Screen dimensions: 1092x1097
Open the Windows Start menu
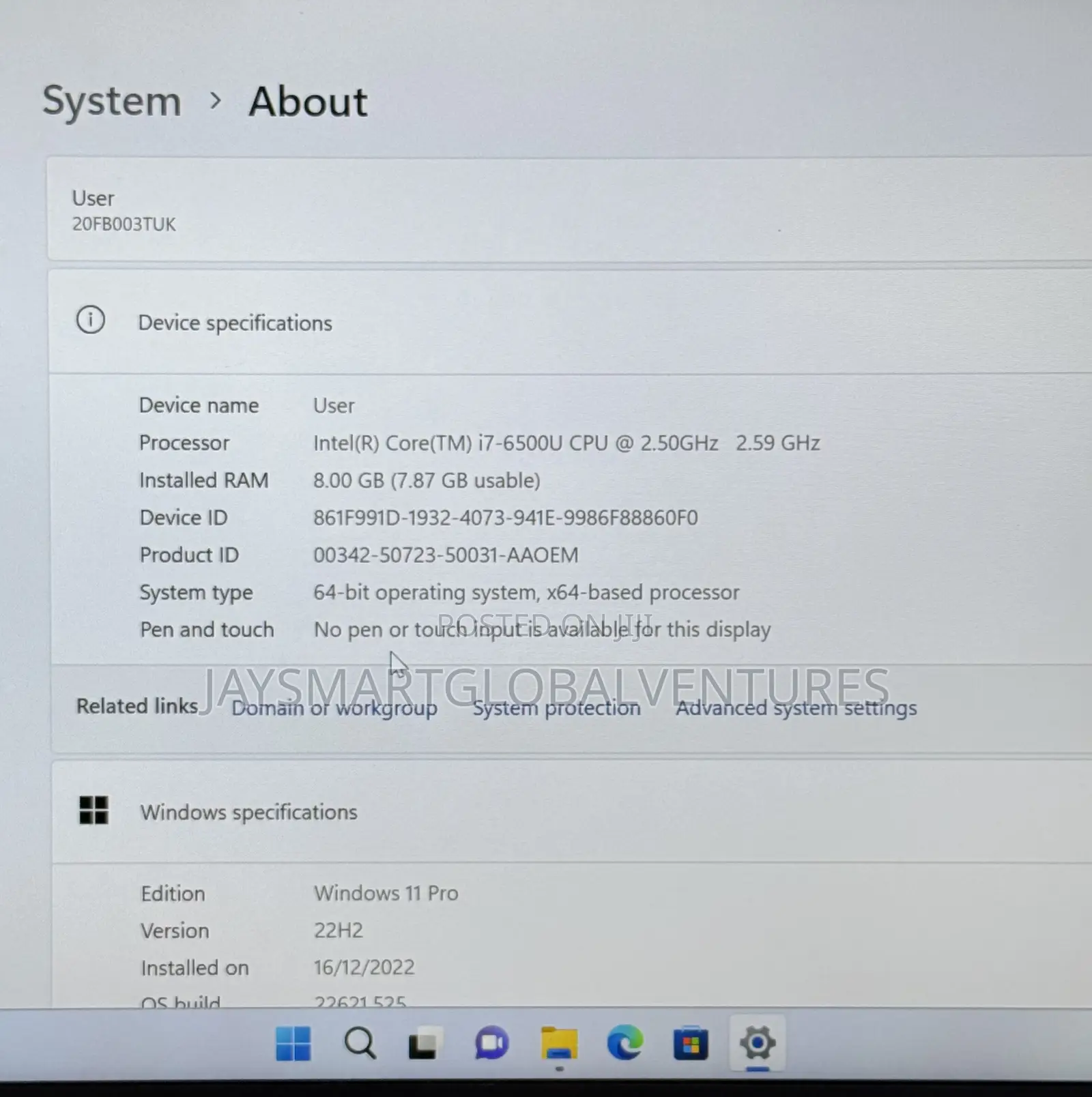[x=293, y=1043]
